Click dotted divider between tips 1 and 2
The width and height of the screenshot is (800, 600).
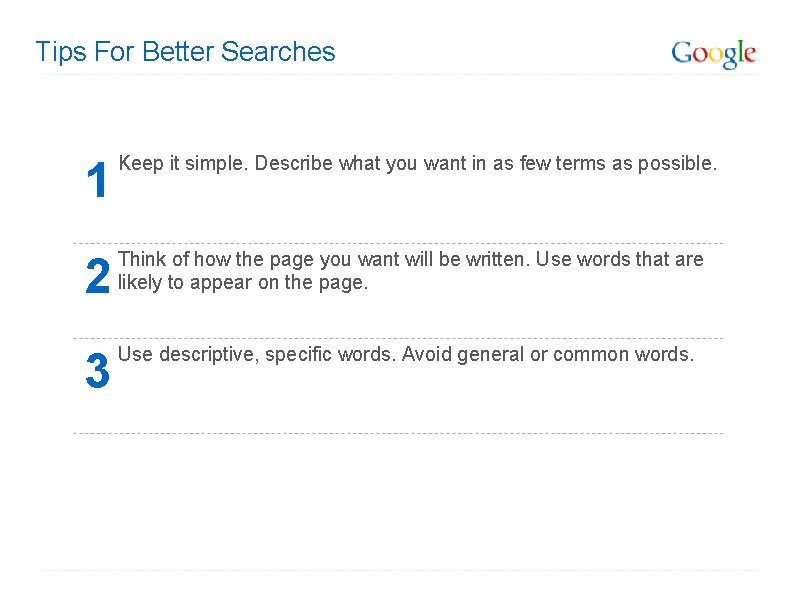398,243
